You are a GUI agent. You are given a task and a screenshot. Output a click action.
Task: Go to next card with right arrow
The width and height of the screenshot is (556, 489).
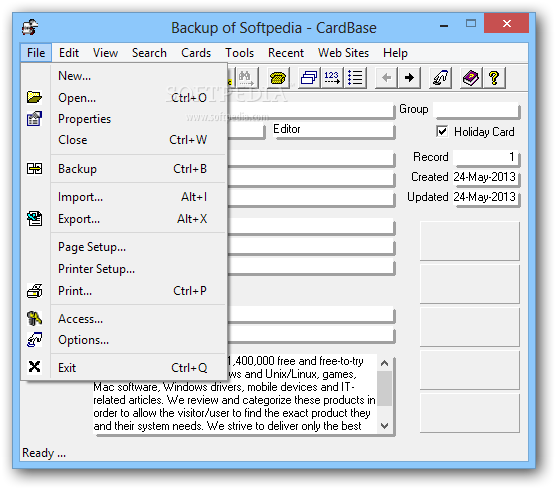[x=409, y=77]
